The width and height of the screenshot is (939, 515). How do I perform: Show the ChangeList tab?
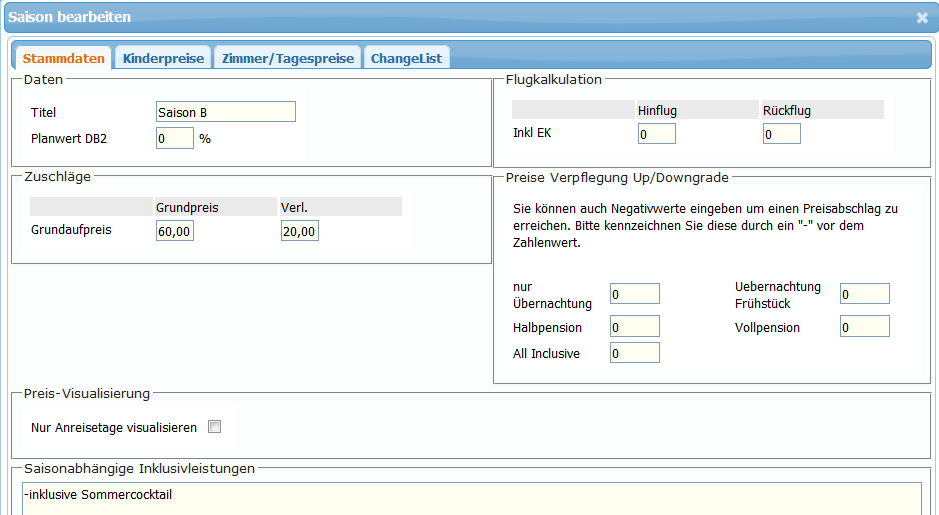point(406,58)
